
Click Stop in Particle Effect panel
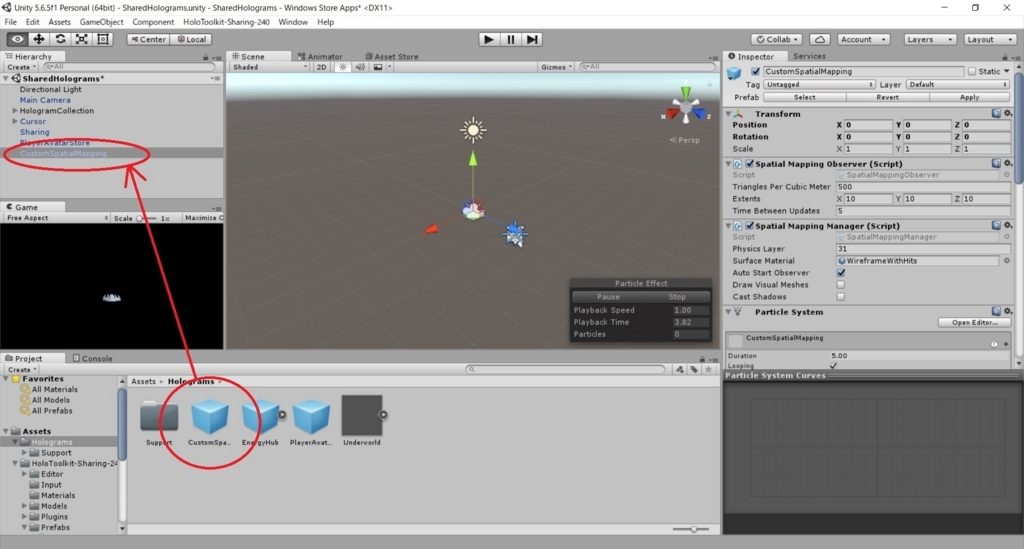click(x=677, y=296)
